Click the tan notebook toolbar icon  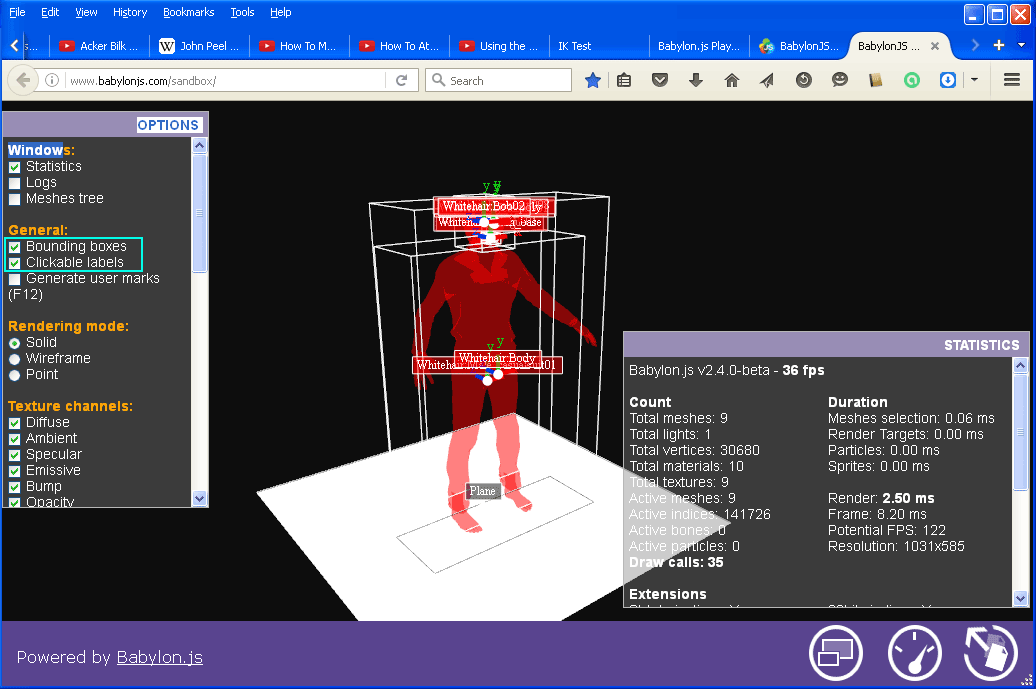tap(875, 81)
